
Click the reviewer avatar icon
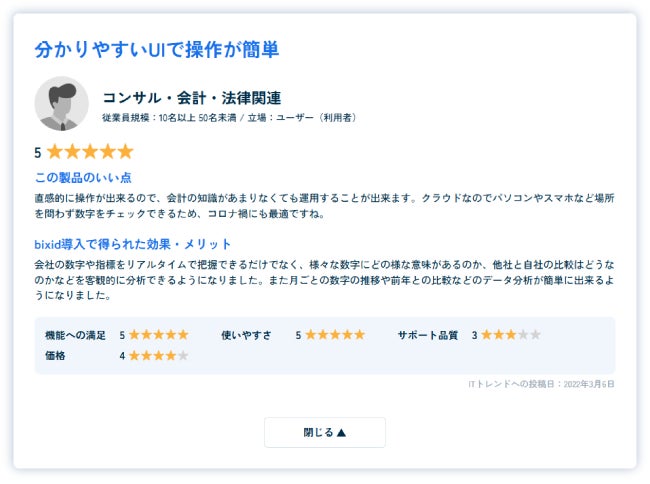coord(61,104)
